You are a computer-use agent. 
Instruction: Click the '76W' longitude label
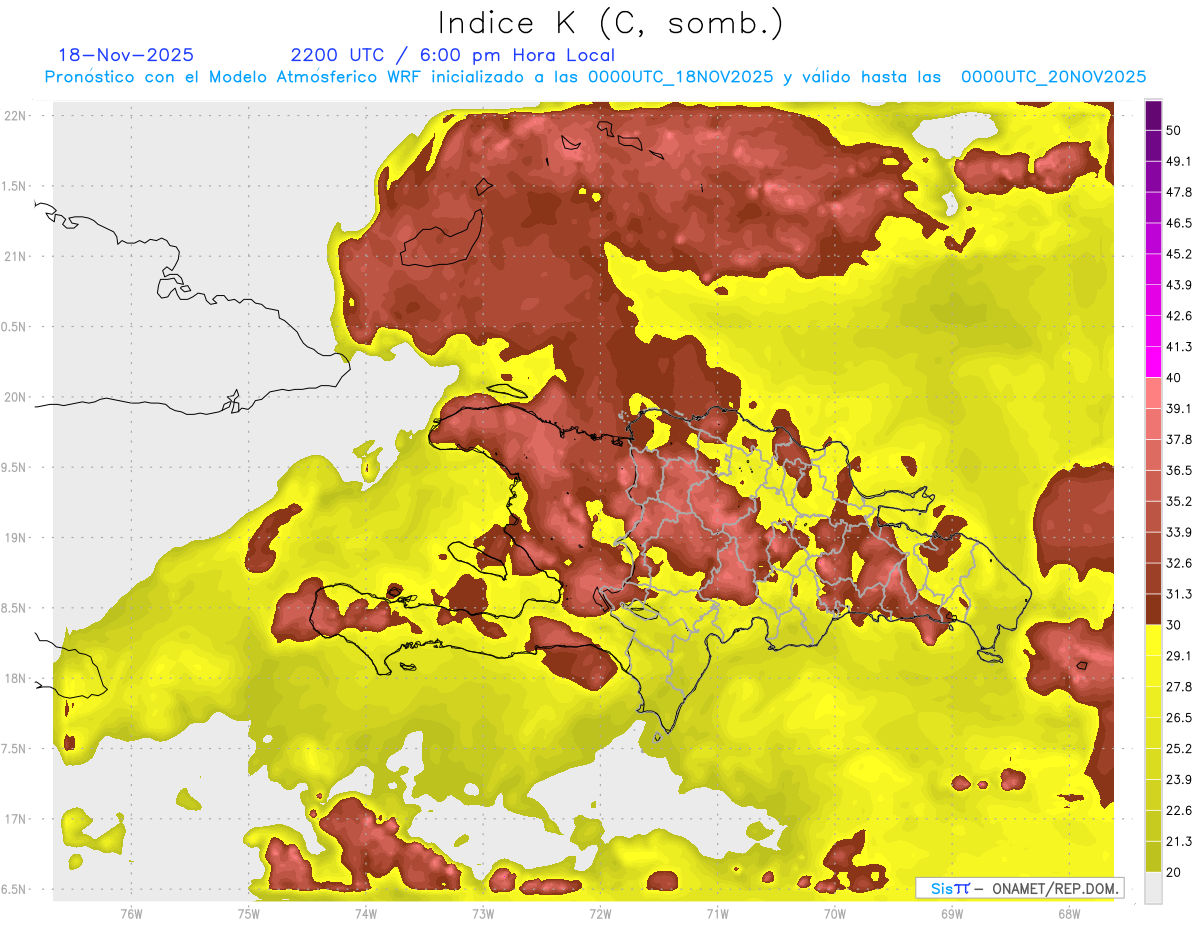[131, 913]
